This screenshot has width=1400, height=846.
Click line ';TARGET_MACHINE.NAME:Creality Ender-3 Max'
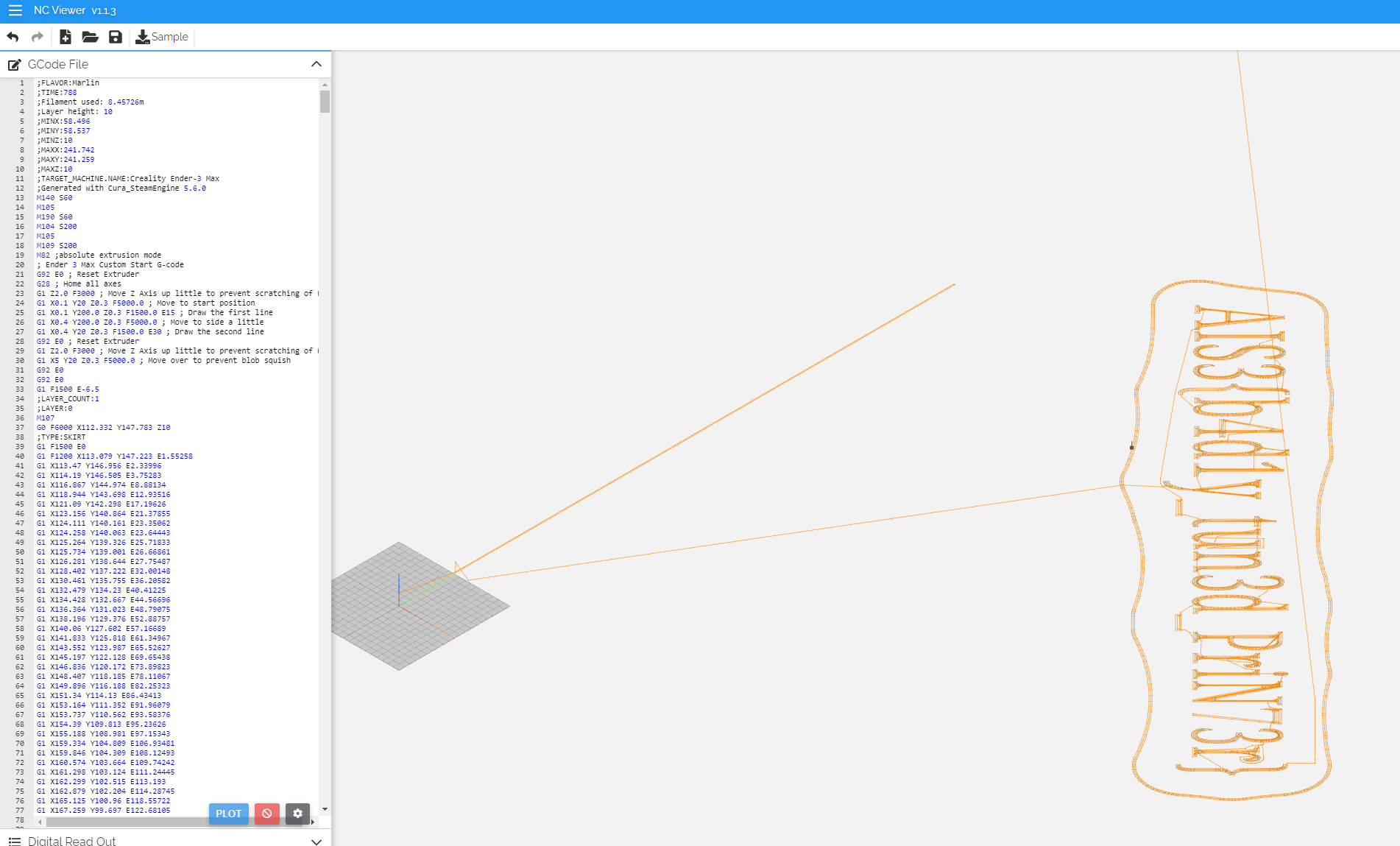128,179
